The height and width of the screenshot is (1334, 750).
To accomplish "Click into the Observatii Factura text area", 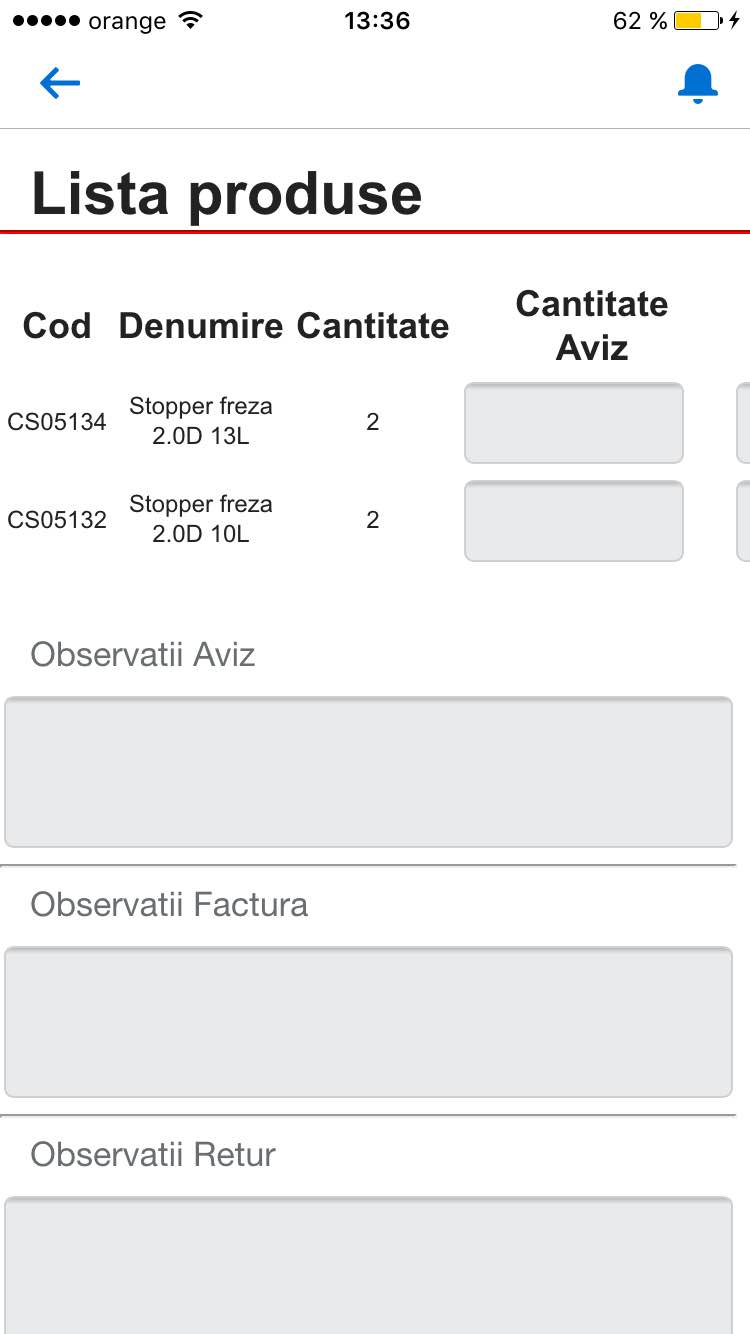I will point(368,1022).
